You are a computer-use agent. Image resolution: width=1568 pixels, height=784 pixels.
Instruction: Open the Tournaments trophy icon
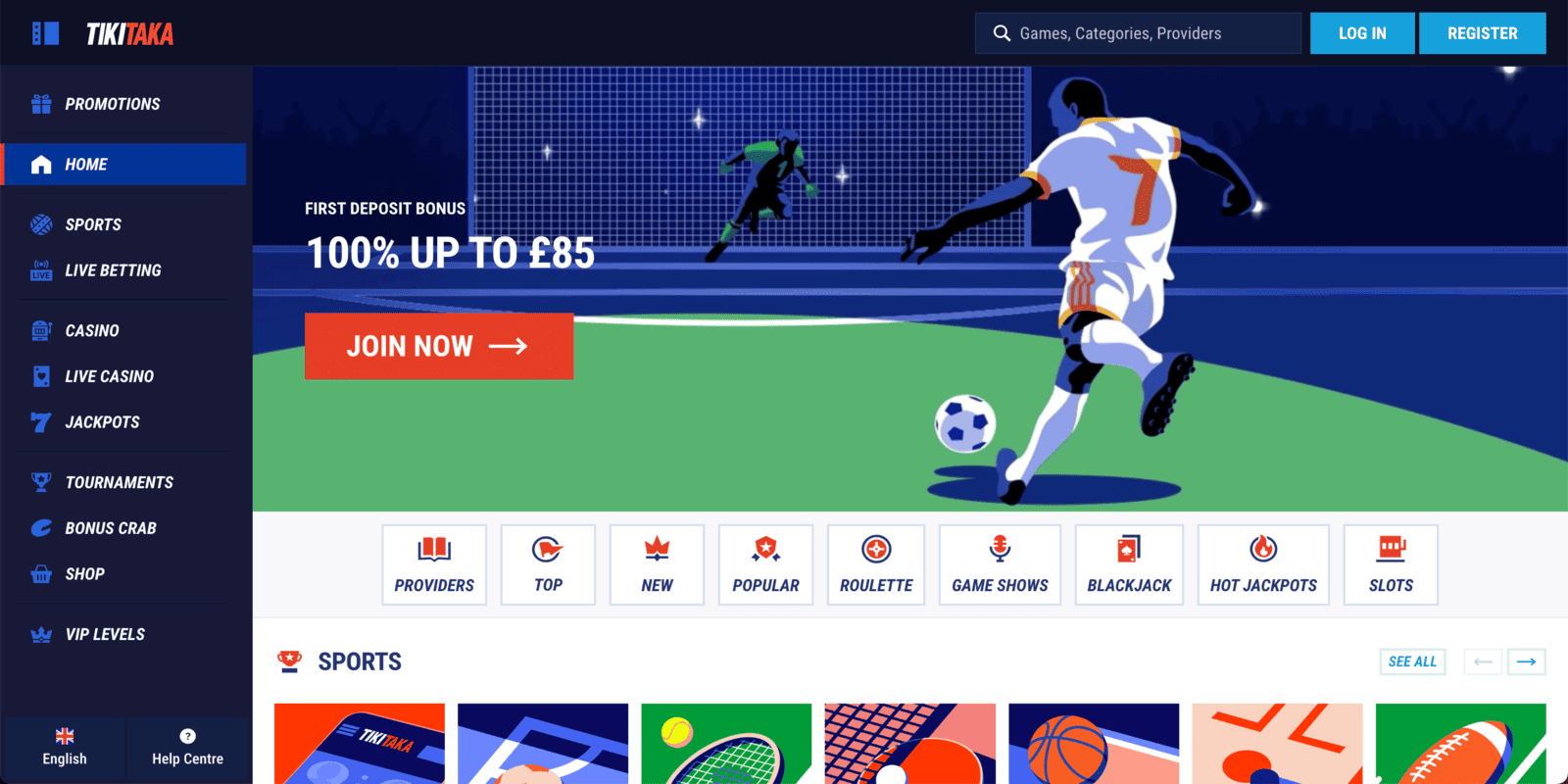41,482
